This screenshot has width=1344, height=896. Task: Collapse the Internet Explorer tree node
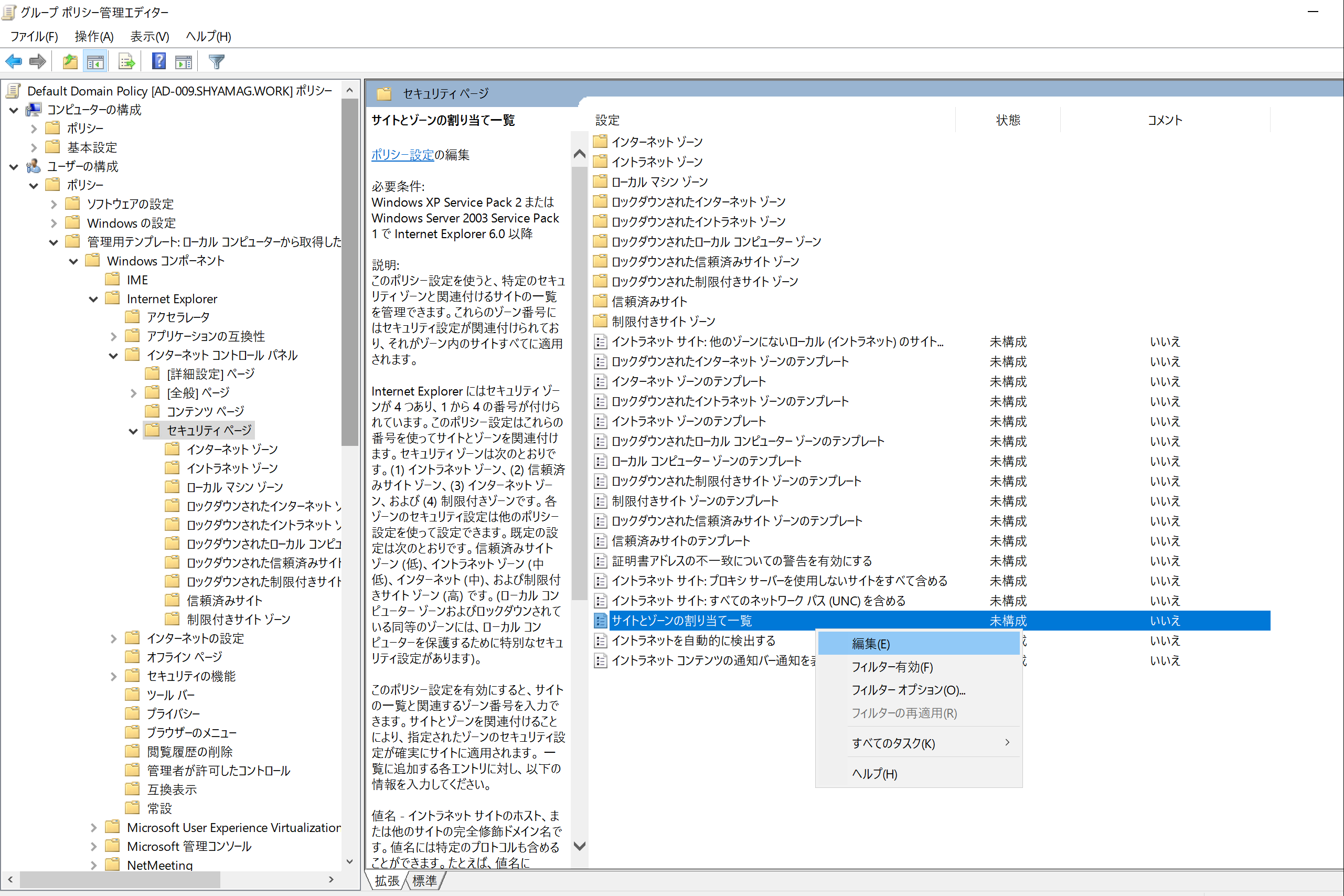click(93, 299)
